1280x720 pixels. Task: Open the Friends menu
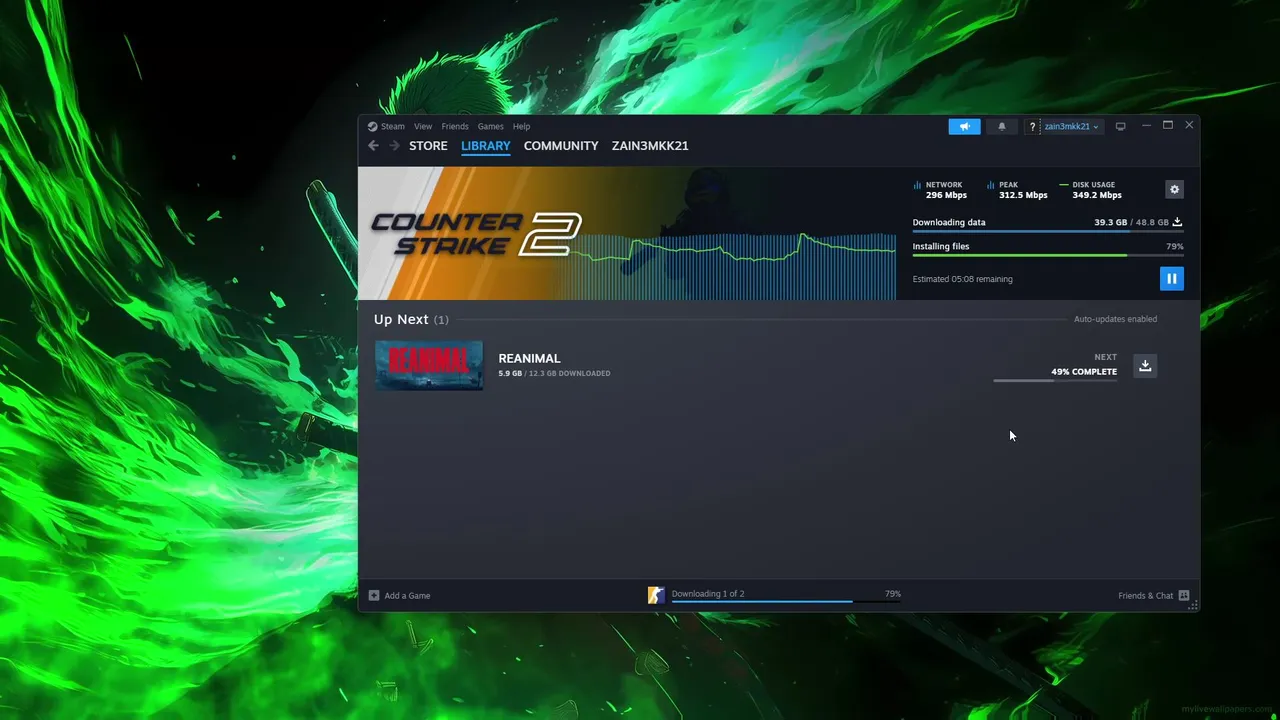click(455, 127)
